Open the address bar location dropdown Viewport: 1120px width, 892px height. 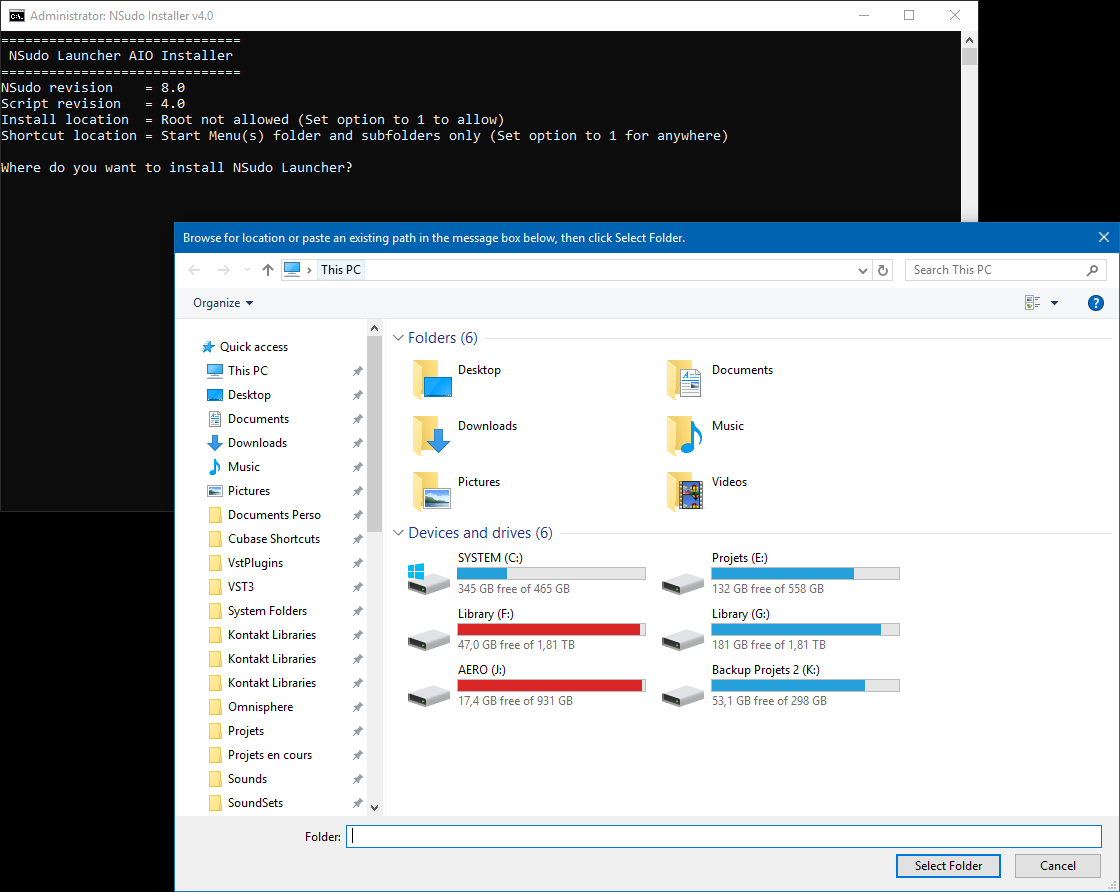[862, 269]
